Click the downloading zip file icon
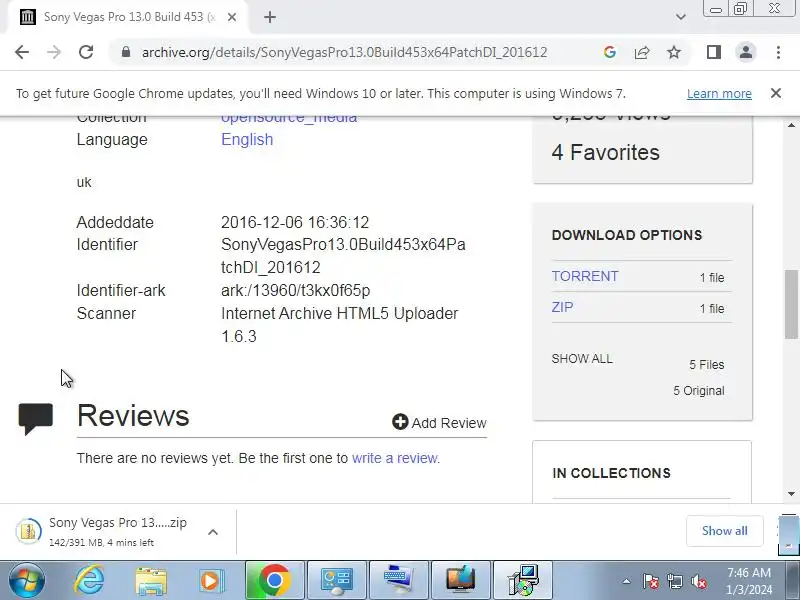 28,531
